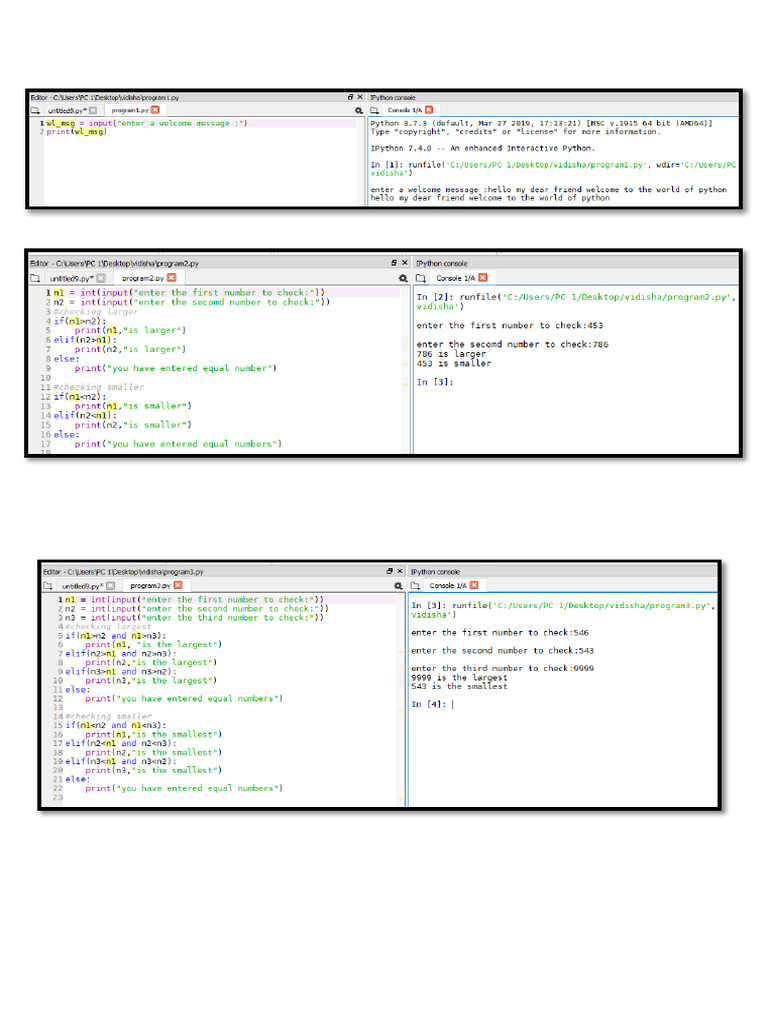Select the Console 1/A tab in program2 window
The width and height of the screenshot is (768, 1024).
coord(455,278)
